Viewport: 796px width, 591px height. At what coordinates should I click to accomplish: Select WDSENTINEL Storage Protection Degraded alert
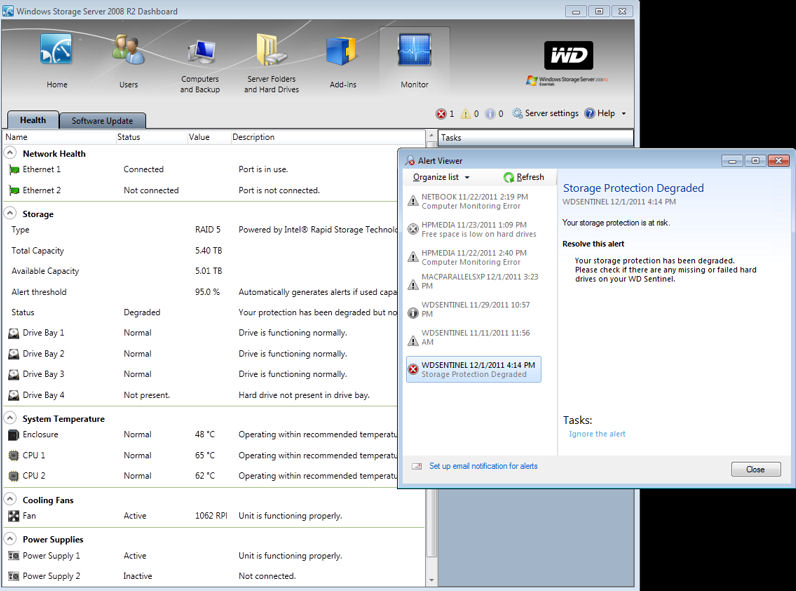(474, 370)
